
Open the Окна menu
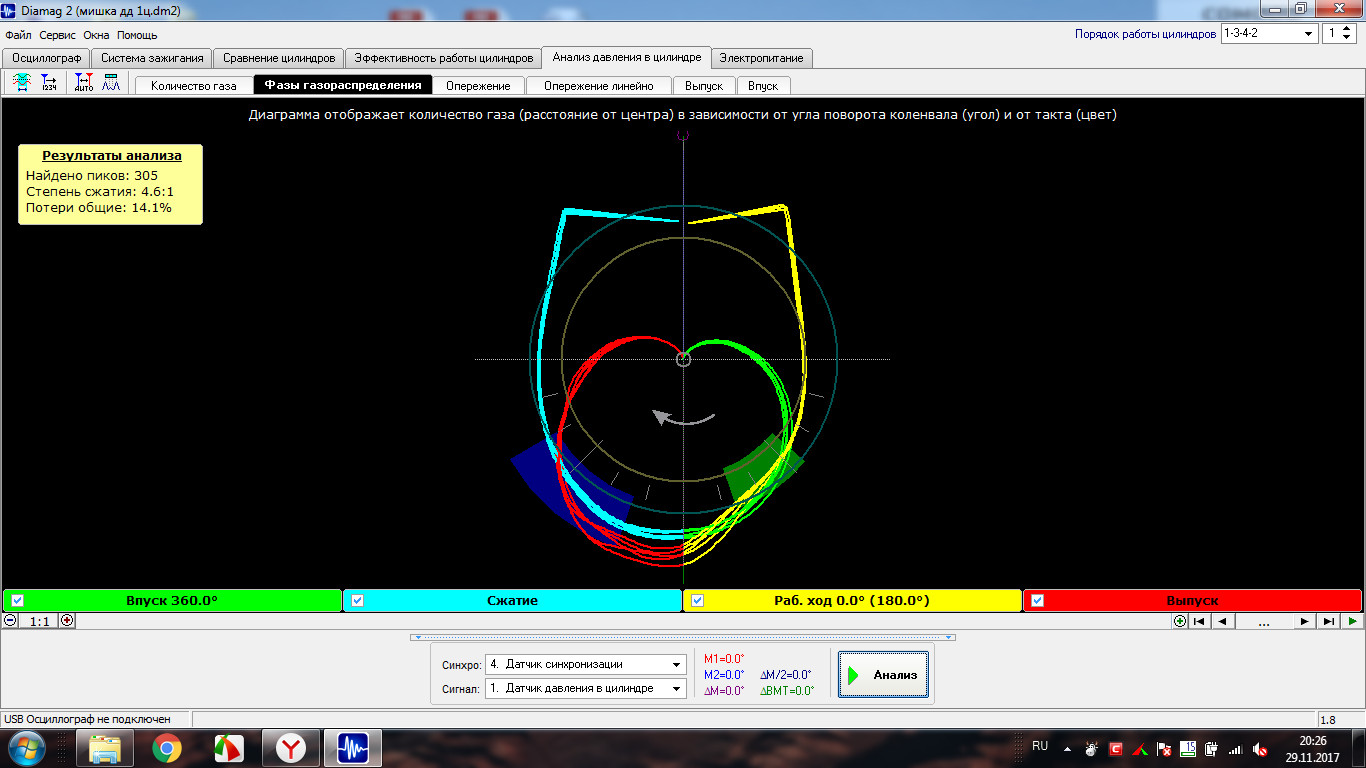97,35
